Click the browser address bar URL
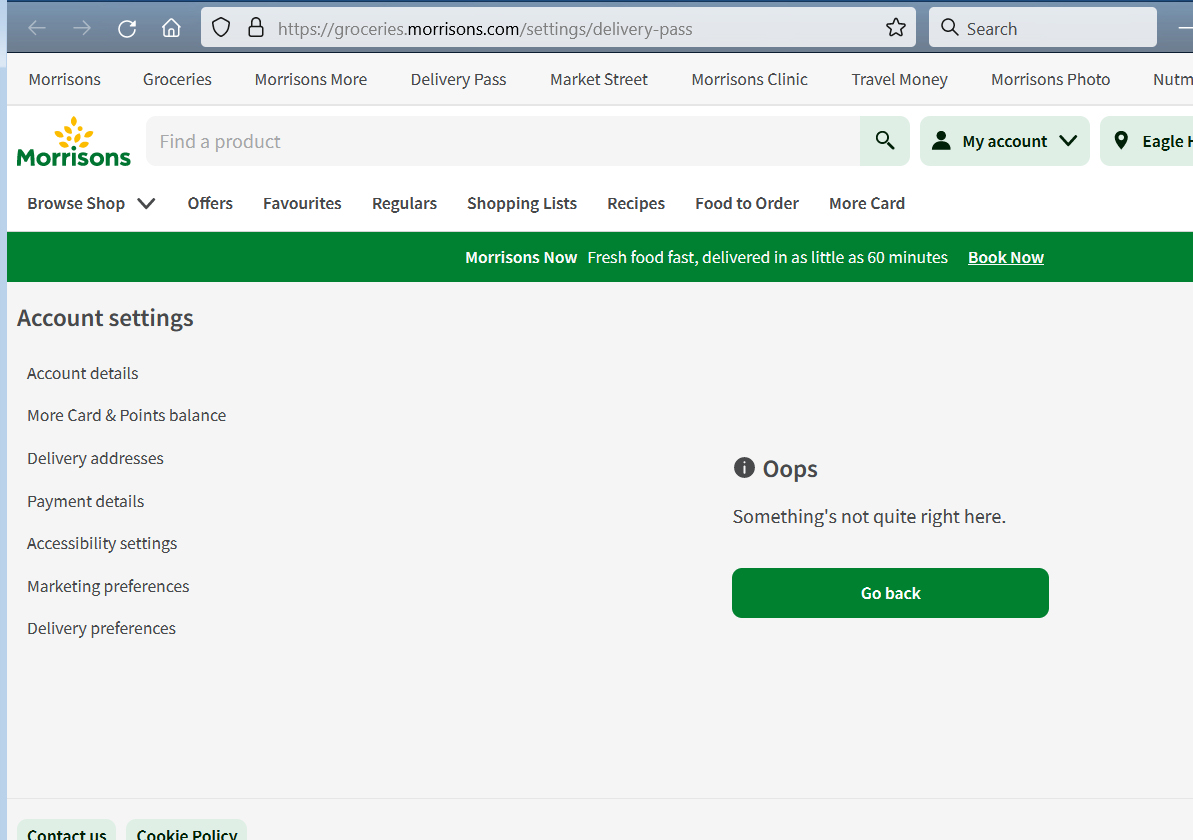Image resolution: width=1193 pixels, height=840 pixels. click(485, 29)
